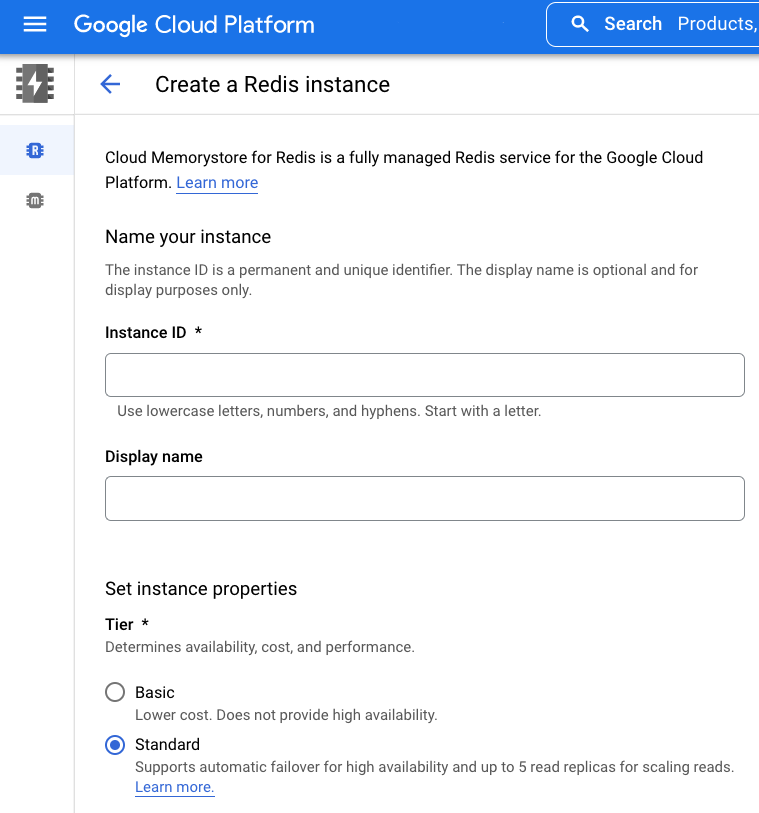This screenshot has width=759, height=813.
Task: Click into the Display name field
Action: pos(424,498)
